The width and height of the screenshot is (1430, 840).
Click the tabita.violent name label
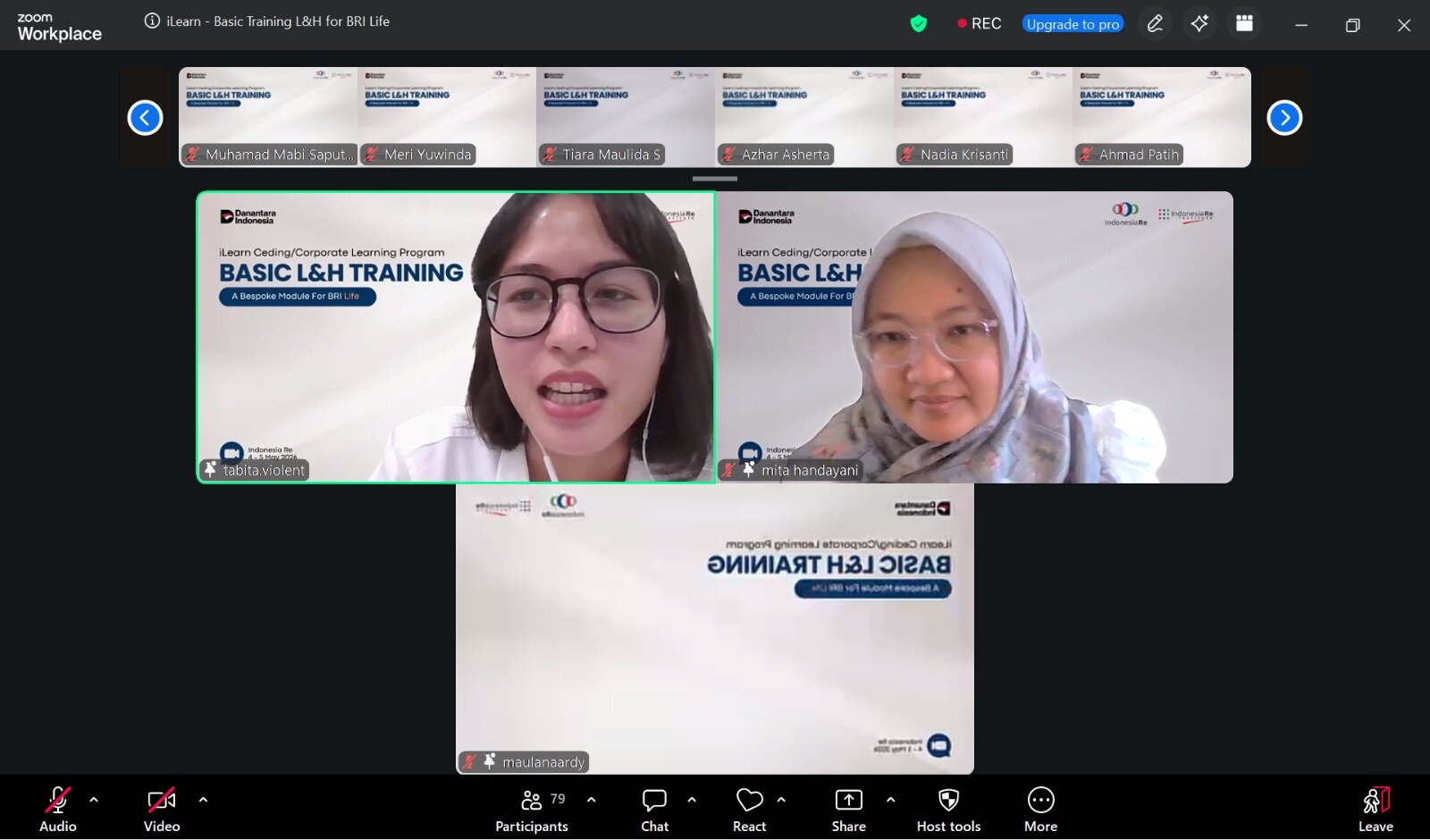tap(264, 470)
